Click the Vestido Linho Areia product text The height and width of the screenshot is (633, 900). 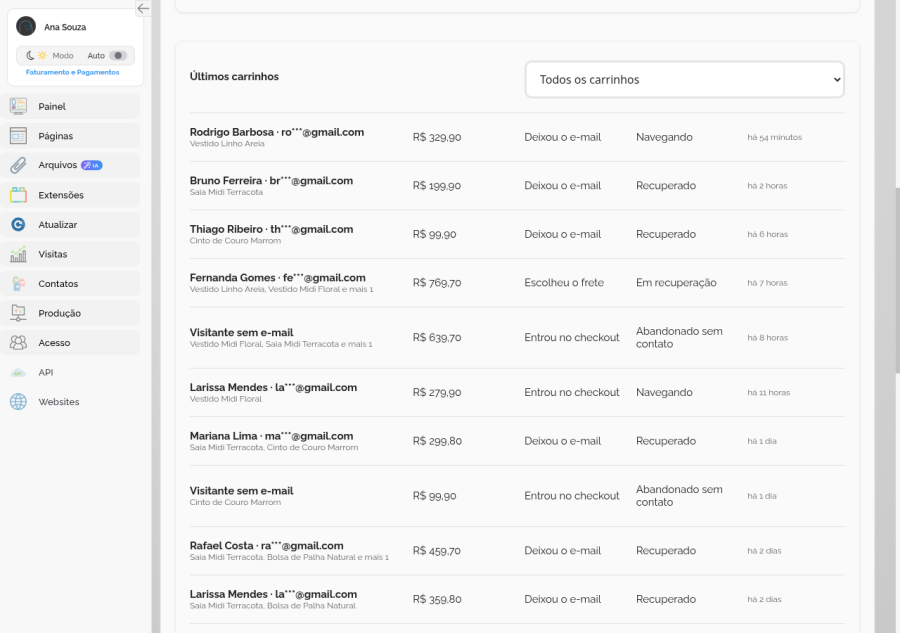click(227, 144)
